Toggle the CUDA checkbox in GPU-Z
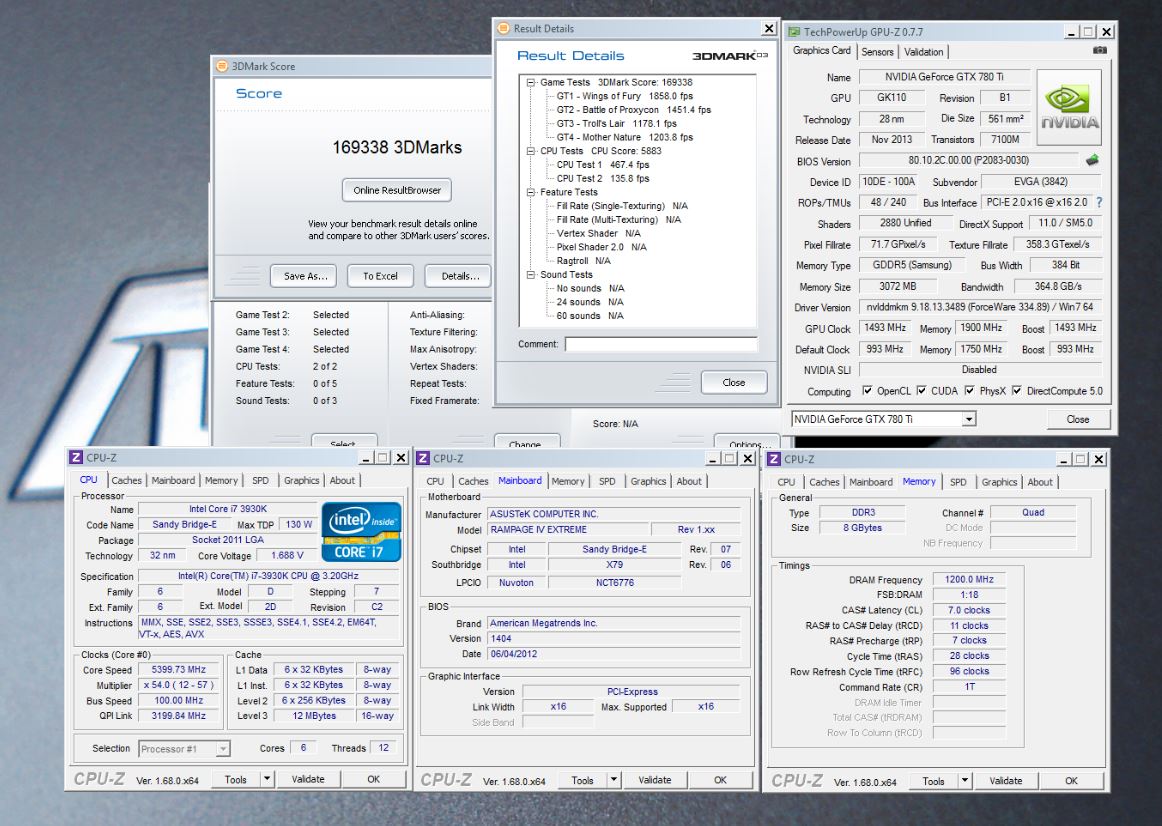Viewport: 1162px width, 826px height. coord(921,390)
